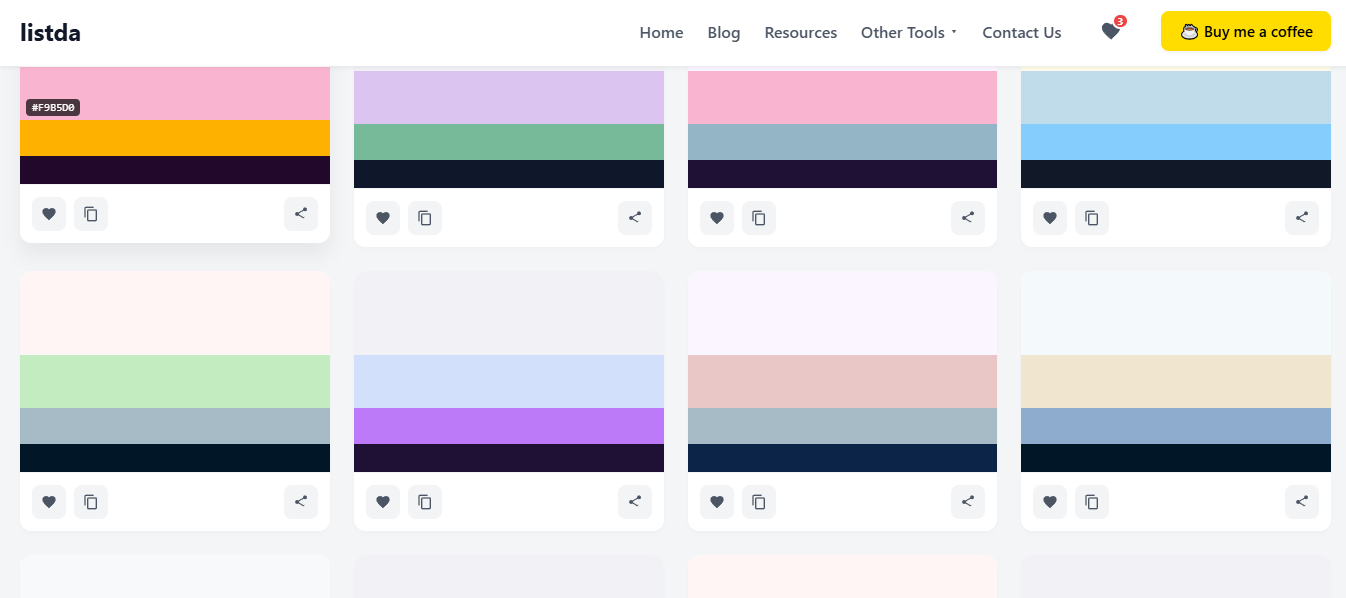The width and height of the screenshot is (1346, 598).
Task: Select the bright sky blue stripe
Action: (x=1176, y=142)
